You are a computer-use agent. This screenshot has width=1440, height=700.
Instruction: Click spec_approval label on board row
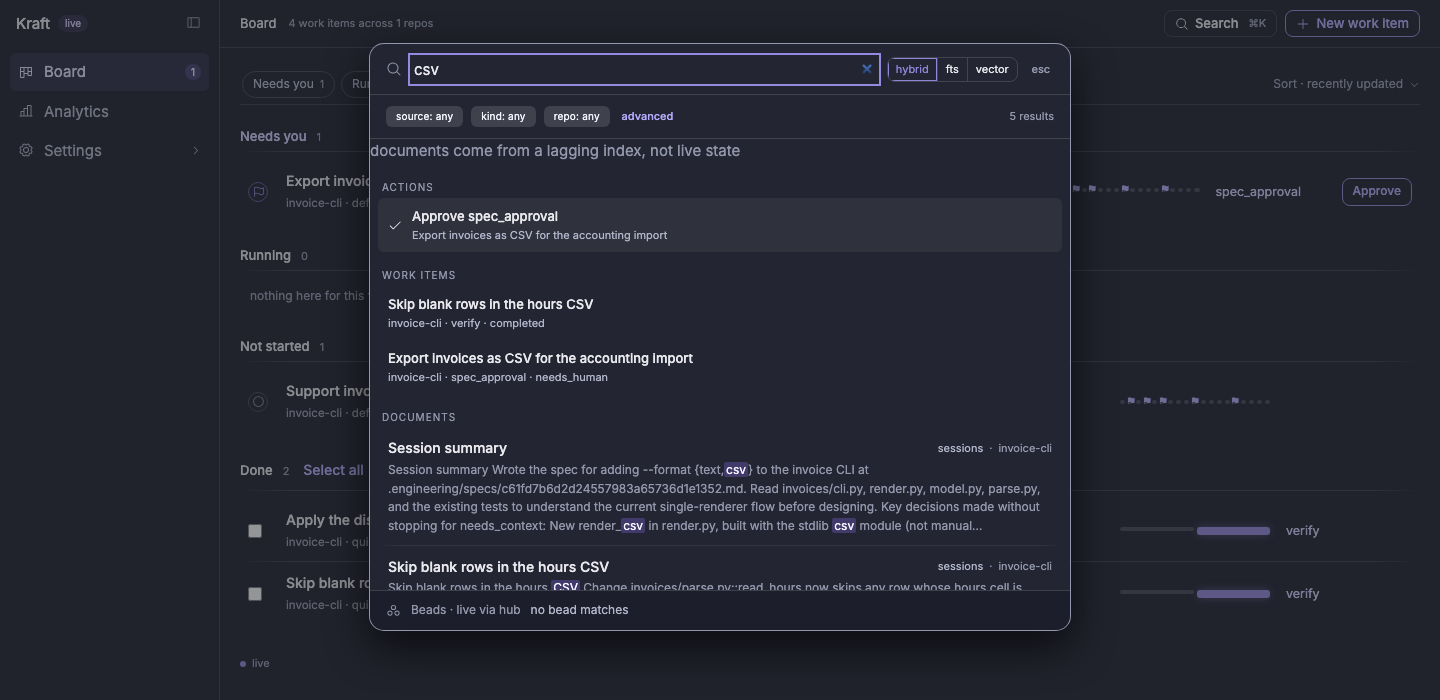coord(1258,191)
